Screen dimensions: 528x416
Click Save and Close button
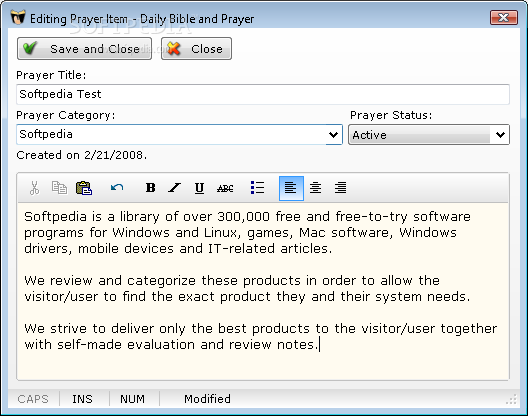point(85,49)
